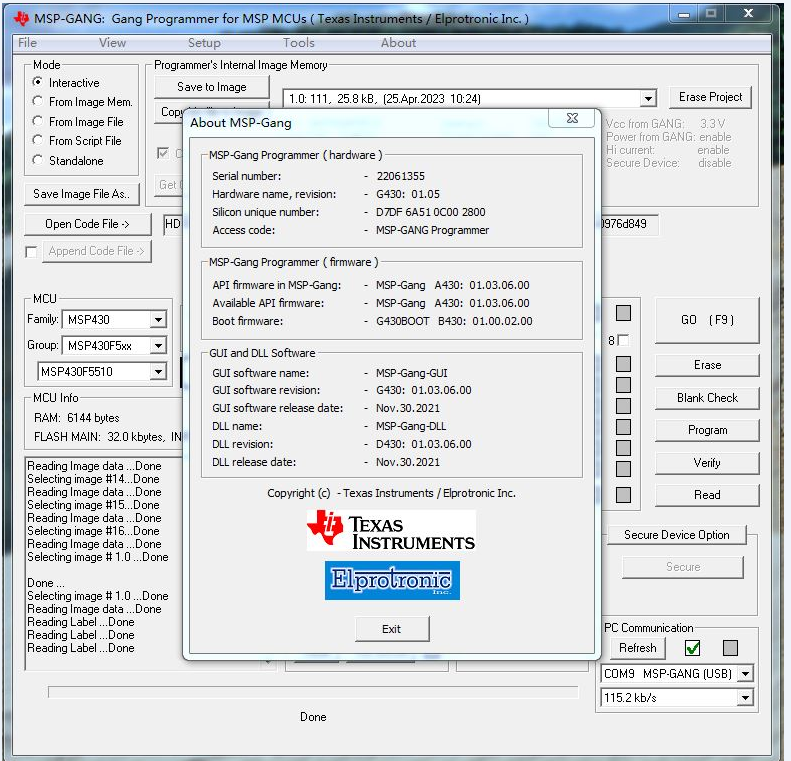
Task: Close the About MSP-Gang dialog
Action: coord(572,119)
